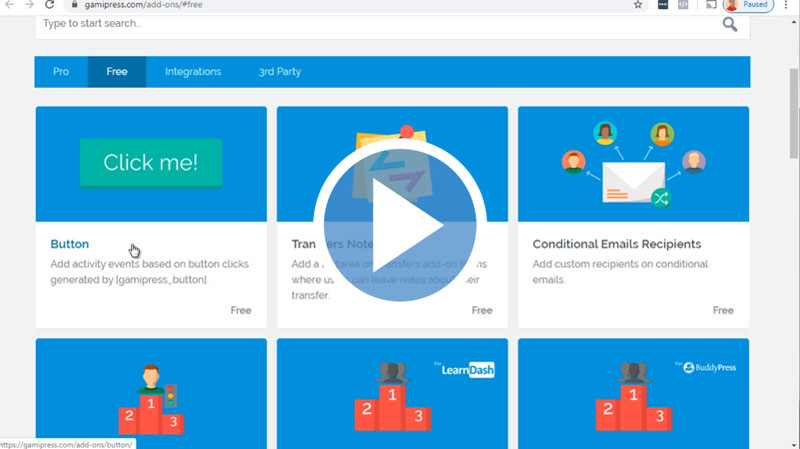This screenshot has height=449, width=800.
Task: Click in the 'Type to start search' field
Action: (370, 24)
